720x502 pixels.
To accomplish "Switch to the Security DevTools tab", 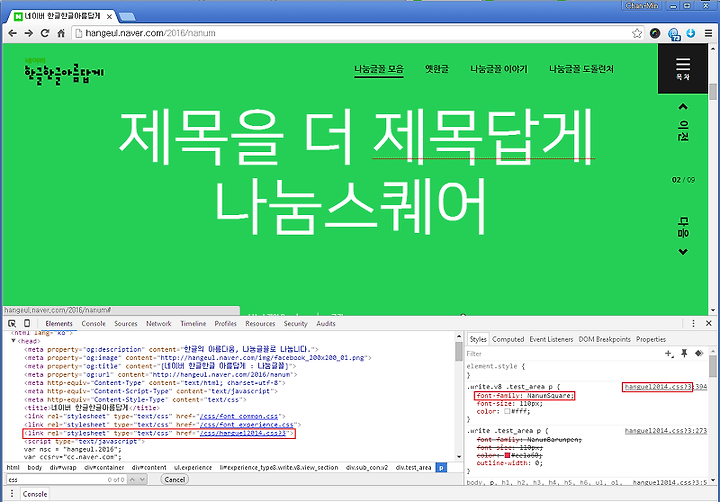I will pyautogui.click(x=295, y=324).
